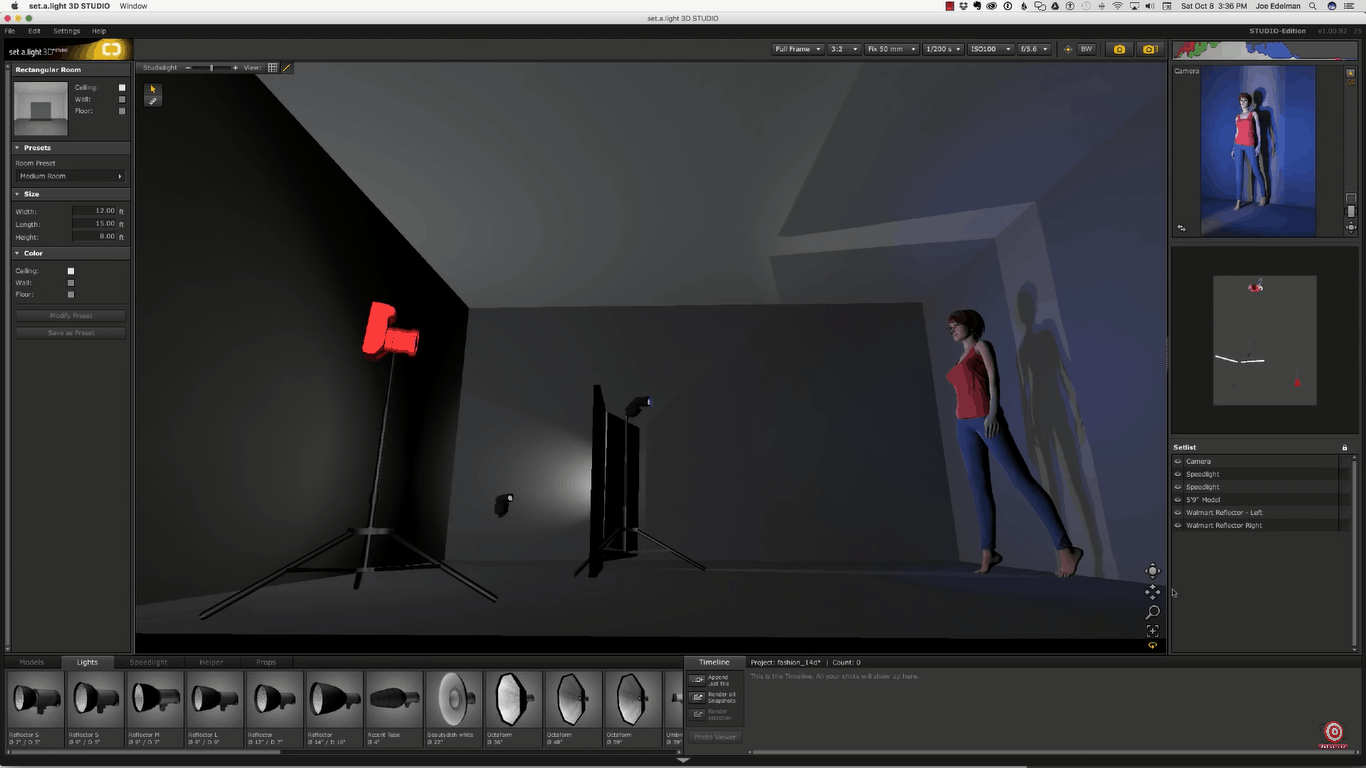
Task: Click the Modify Preset button
Action: [x=71, y=316]
